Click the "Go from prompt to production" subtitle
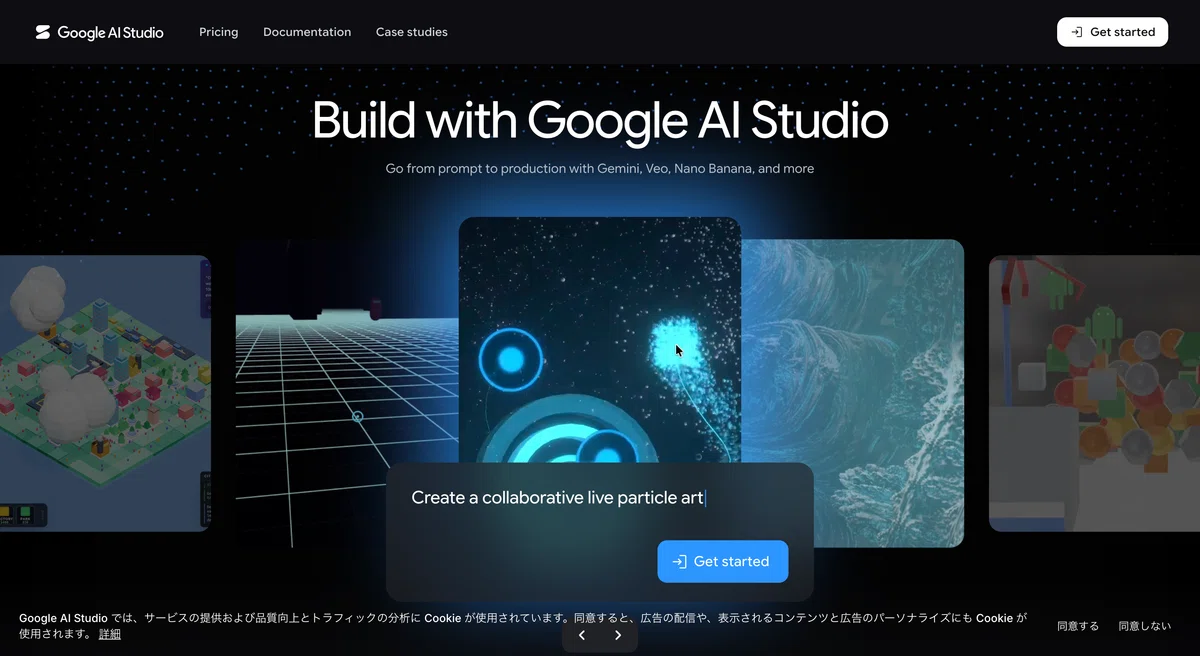Screen dimensions: 1200x656 pyautogui.click(x=600, y=169)
